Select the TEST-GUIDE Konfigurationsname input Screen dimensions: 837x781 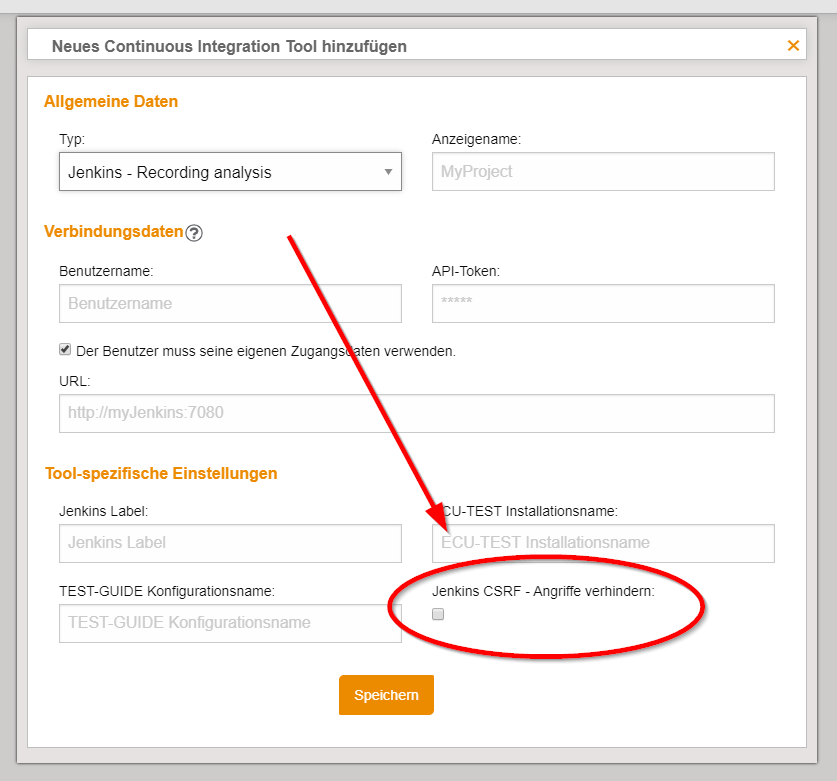tap(230, 623)
